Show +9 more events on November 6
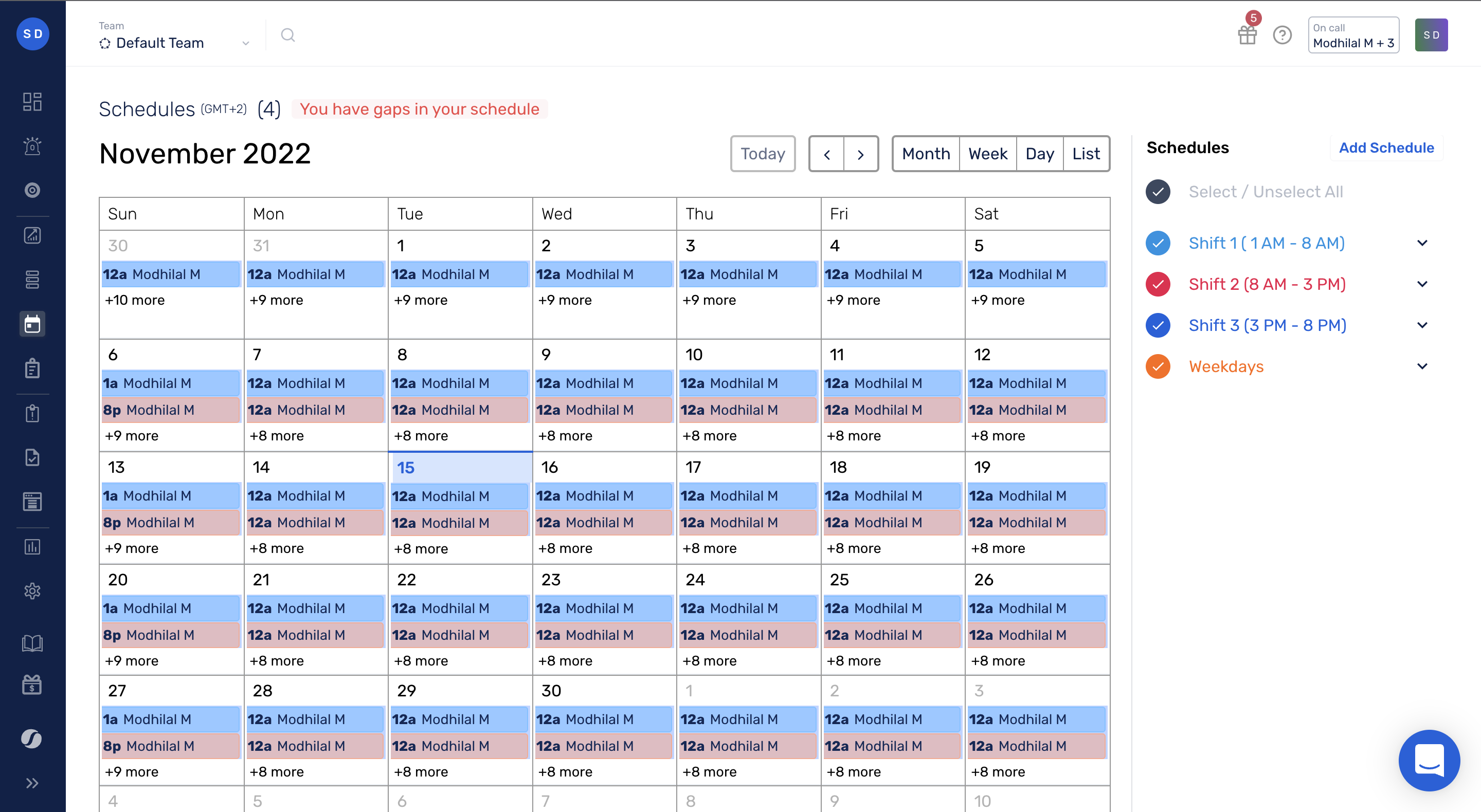1481x812 pixels. click(132, 436)
